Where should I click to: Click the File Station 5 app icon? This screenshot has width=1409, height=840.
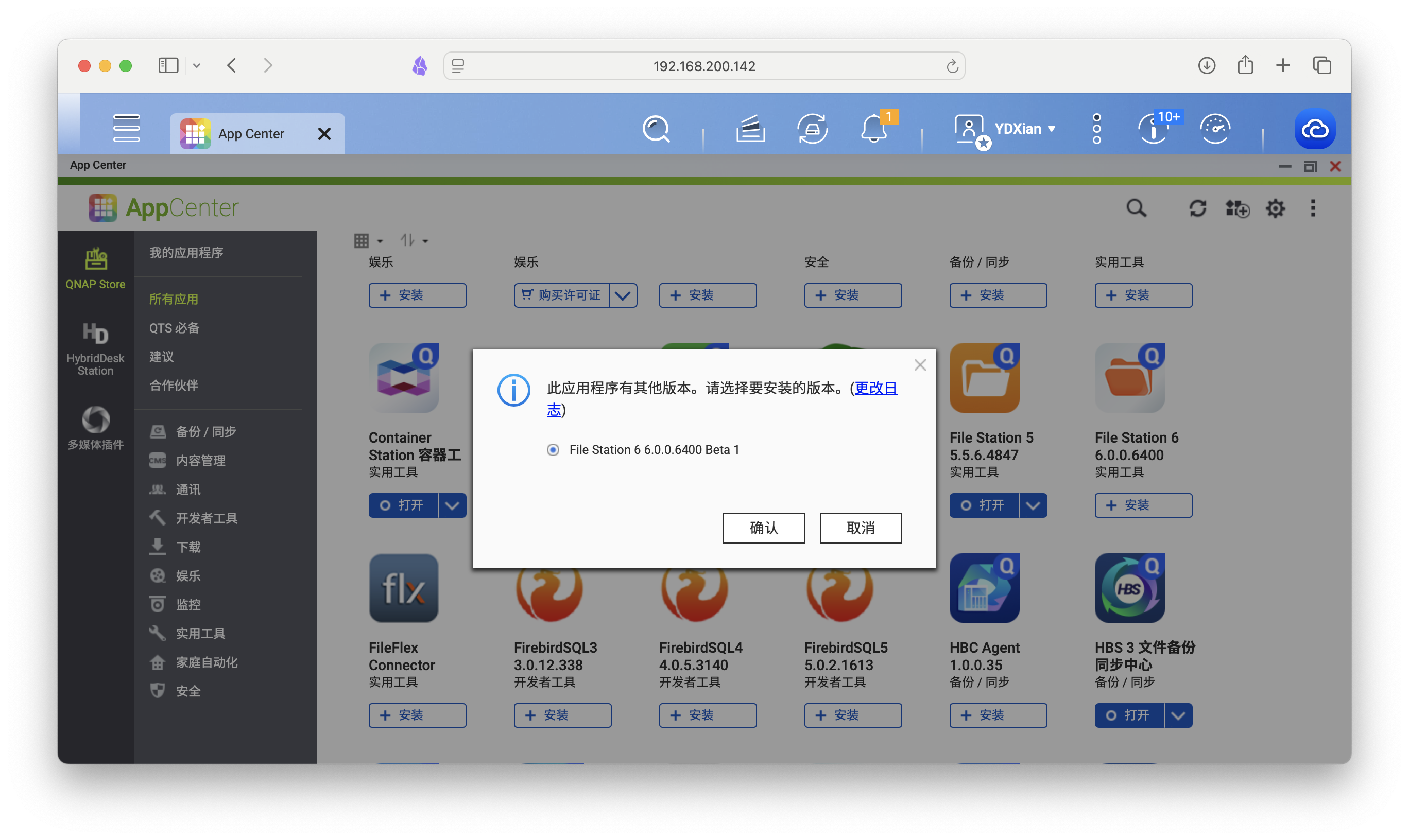tap(984, 378)
